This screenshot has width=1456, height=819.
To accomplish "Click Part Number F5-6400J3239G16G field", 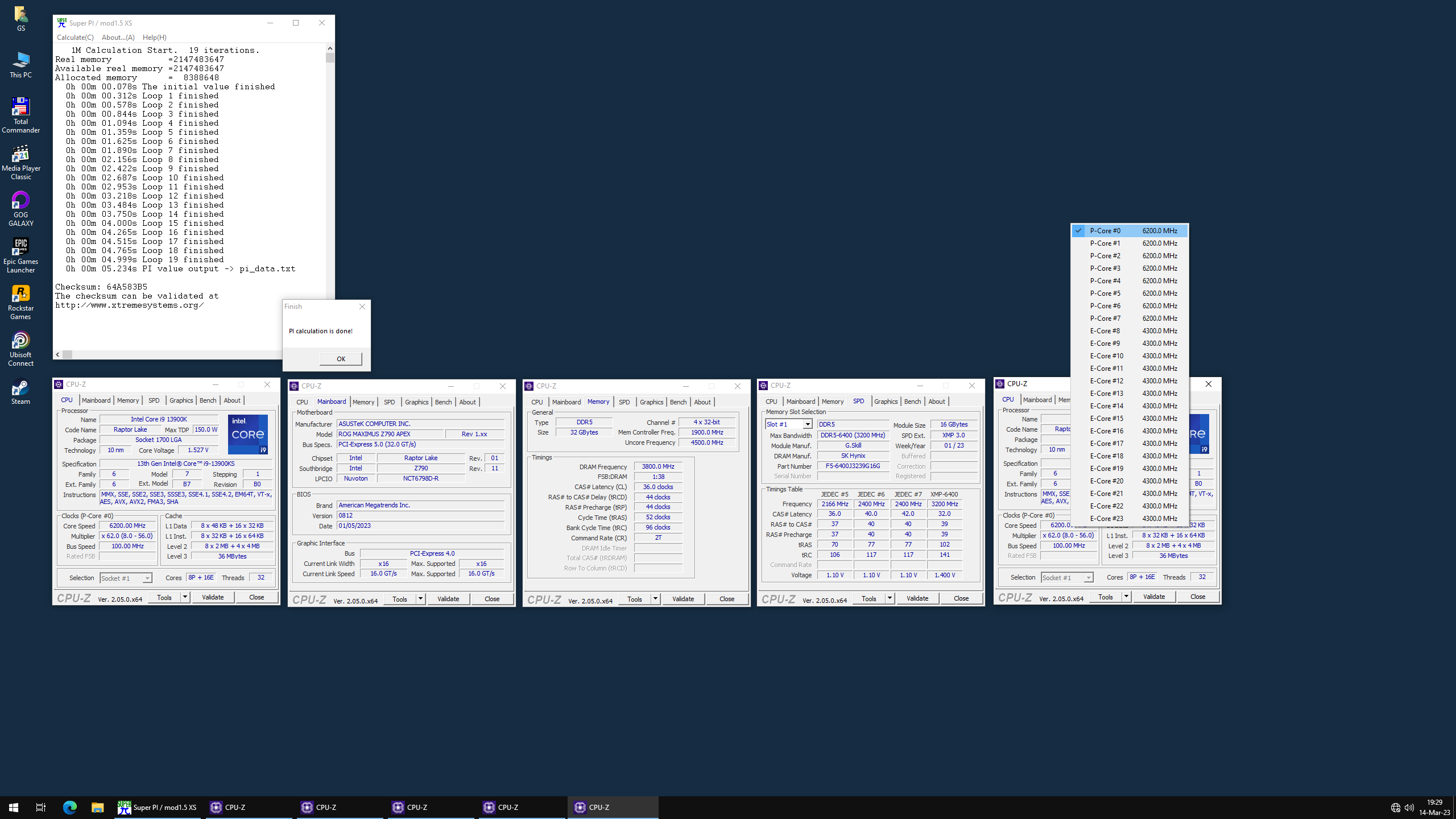I will (853, 466).
